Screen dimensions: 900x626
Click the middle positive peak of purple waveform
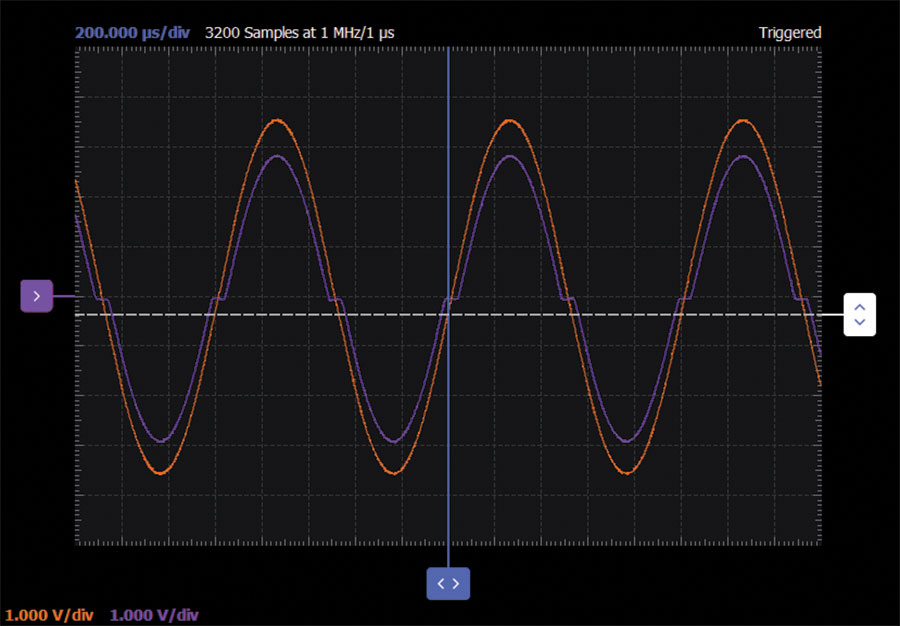(509, 156)
